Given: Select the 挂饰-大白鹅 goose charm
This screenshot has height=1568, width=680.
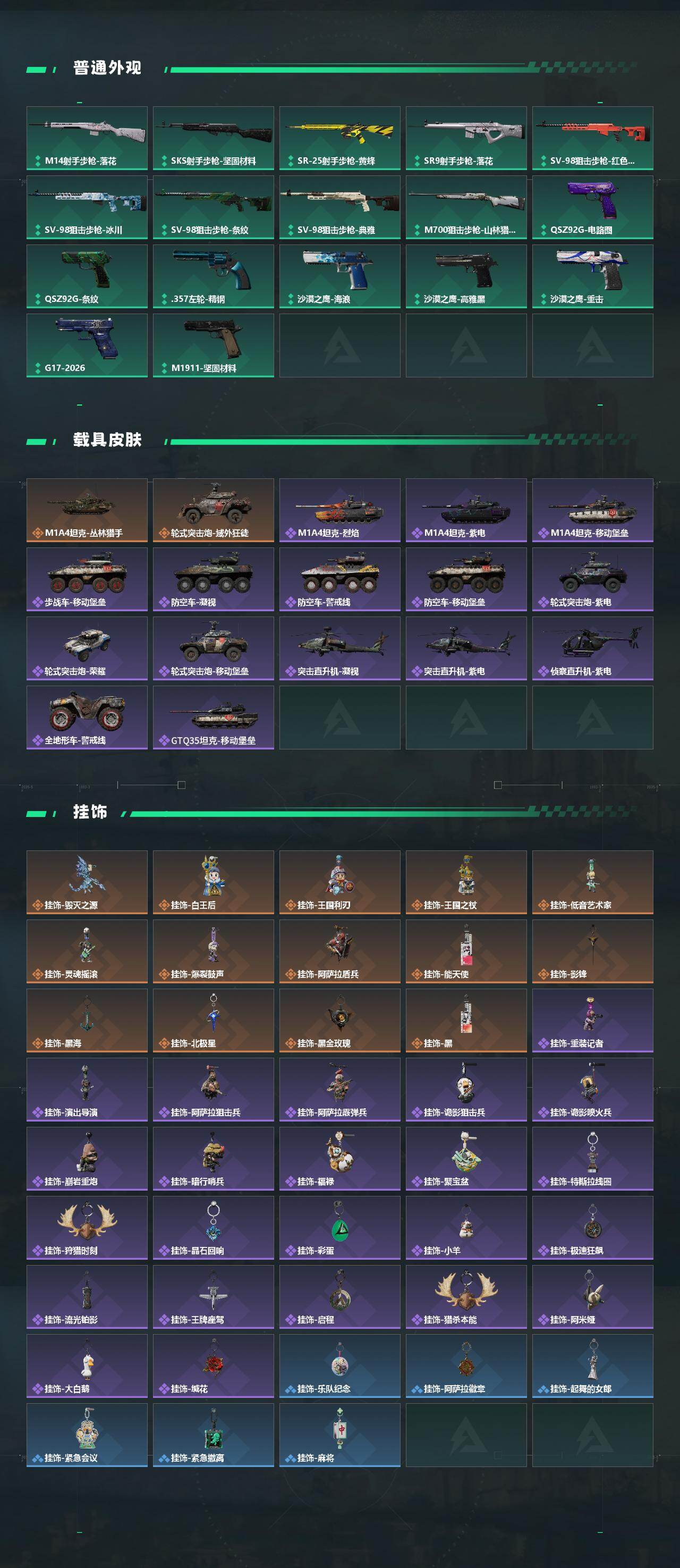Looking at the screenshot, I should click(87, 1366).
